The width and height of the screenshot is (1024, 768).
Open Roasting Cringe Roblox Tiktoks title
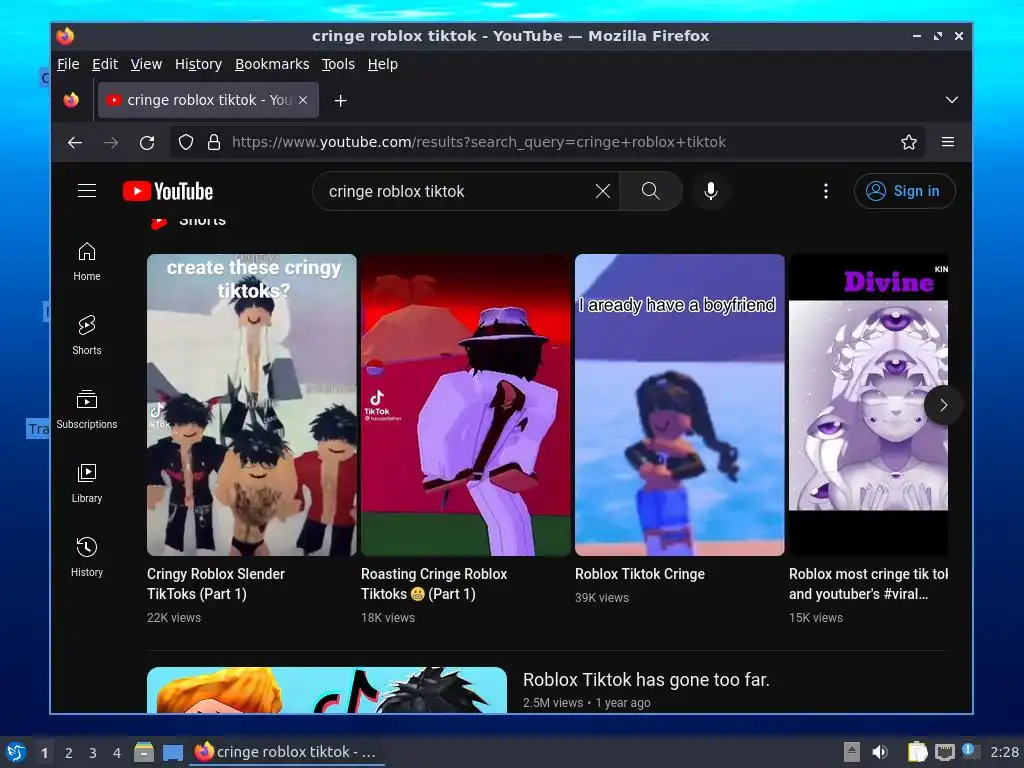tap(434, 584)
